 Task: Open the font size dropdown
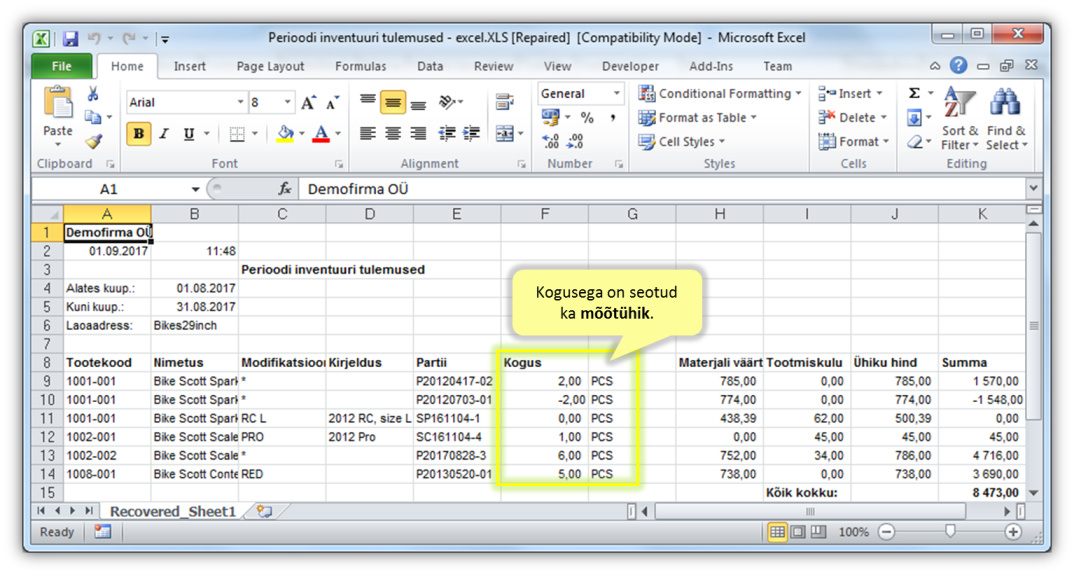click(x=288, y=103)
